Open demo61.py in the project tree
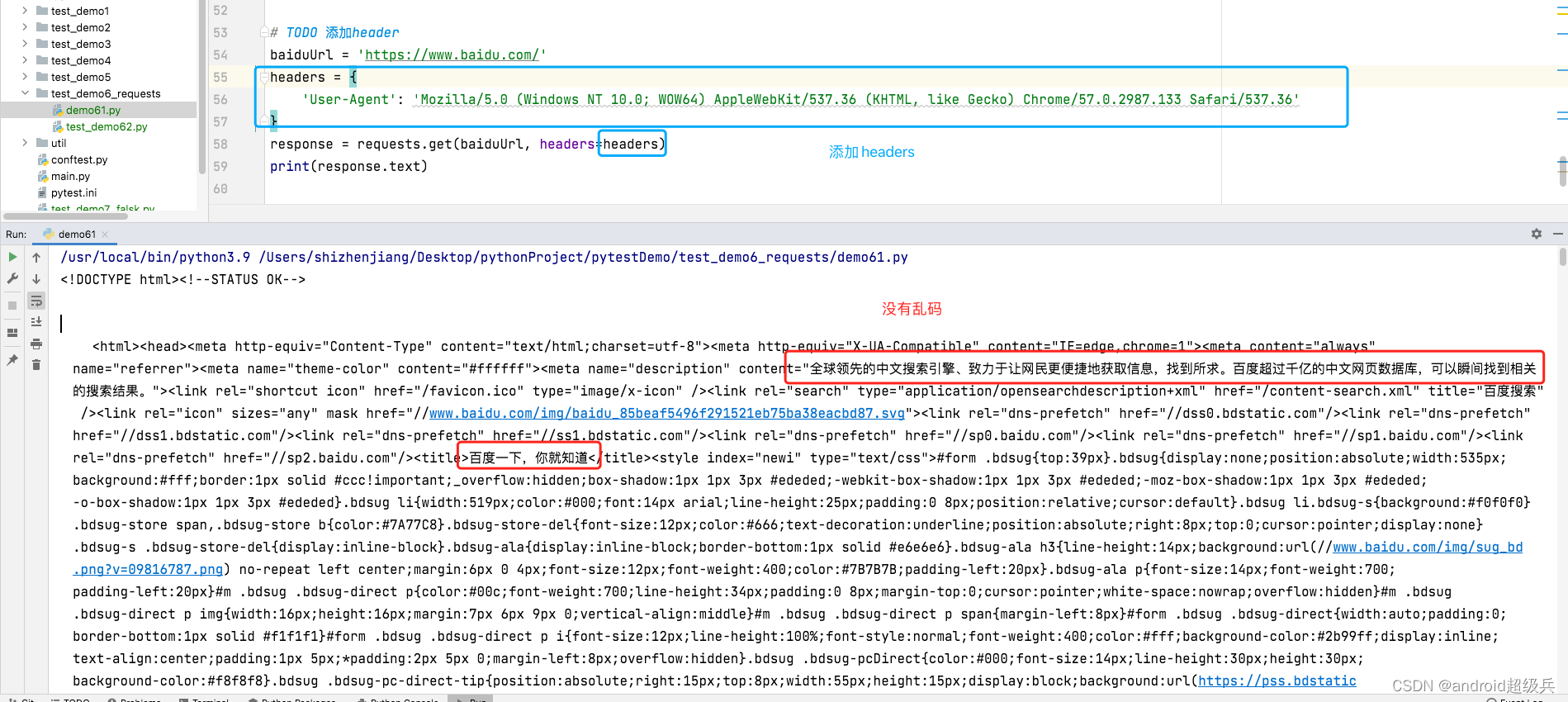This screenshot has width=1568, height=702. [93, 110]
